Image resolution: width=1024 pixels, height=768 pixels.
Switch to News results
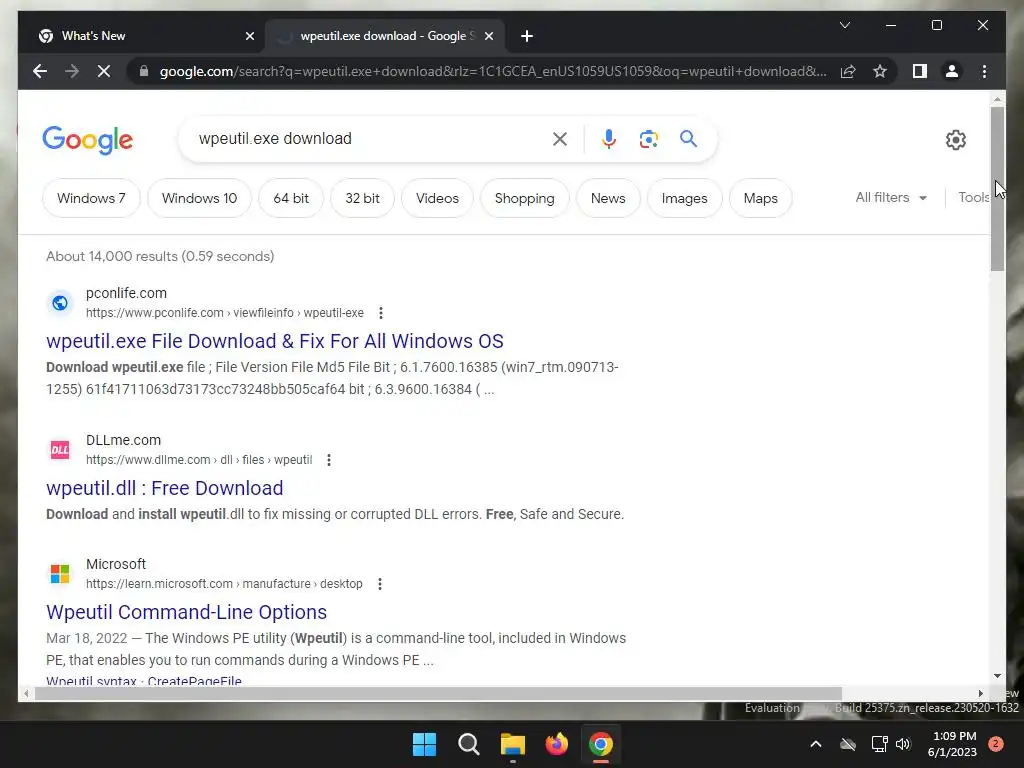pos(608,198)
